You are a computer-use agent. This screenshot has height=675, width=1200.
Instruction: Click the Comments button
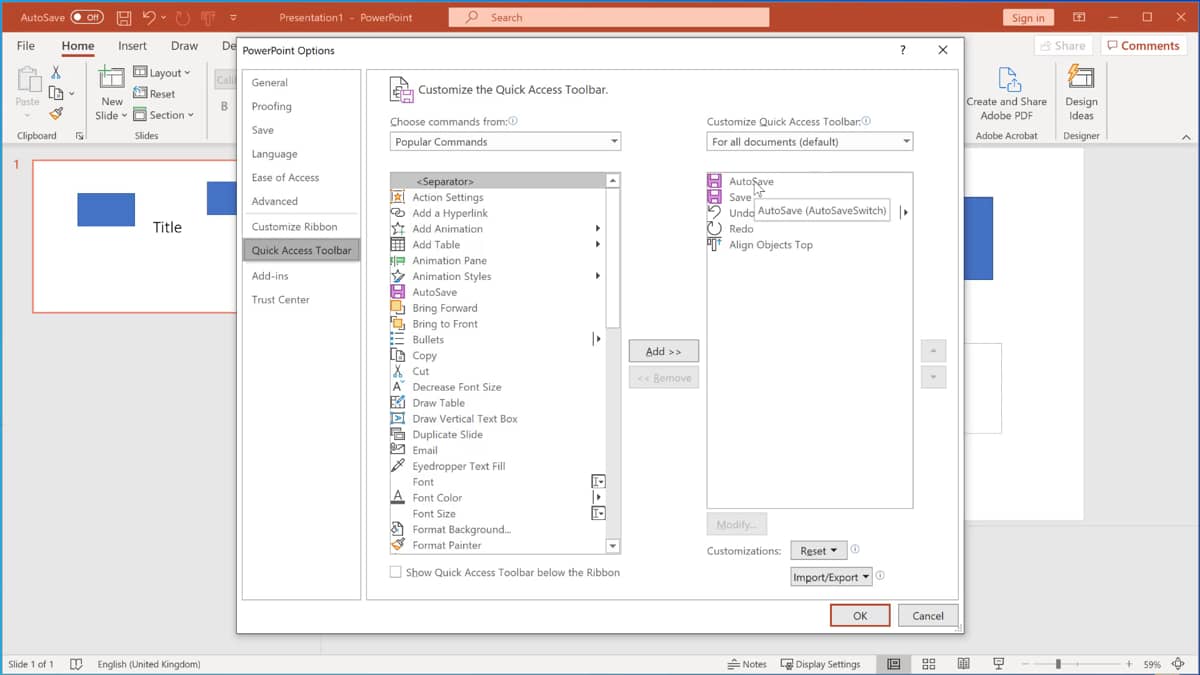tap(1142, 46)
